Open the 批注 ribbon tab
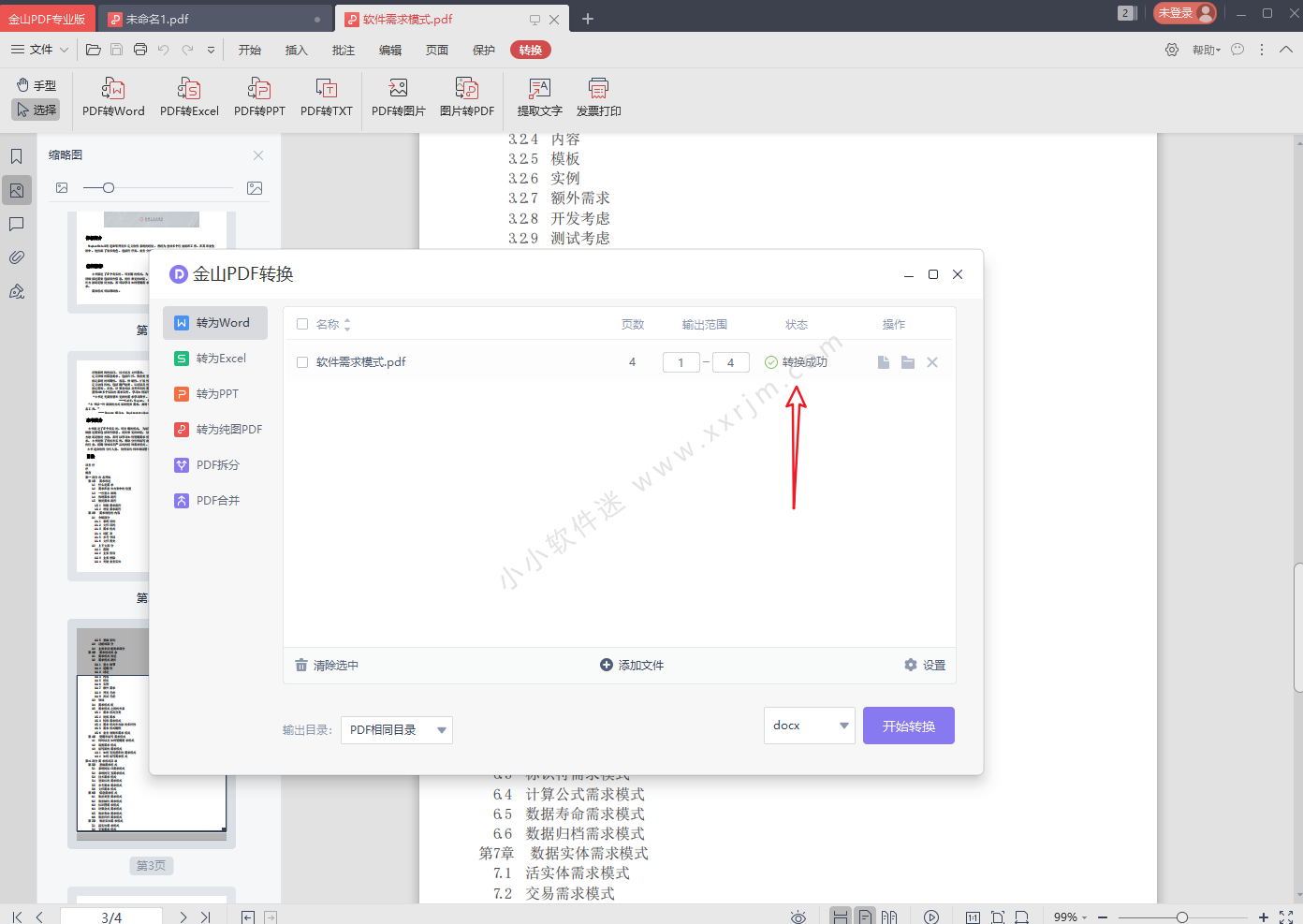The image size is (1303, 924). pos(344,51)
